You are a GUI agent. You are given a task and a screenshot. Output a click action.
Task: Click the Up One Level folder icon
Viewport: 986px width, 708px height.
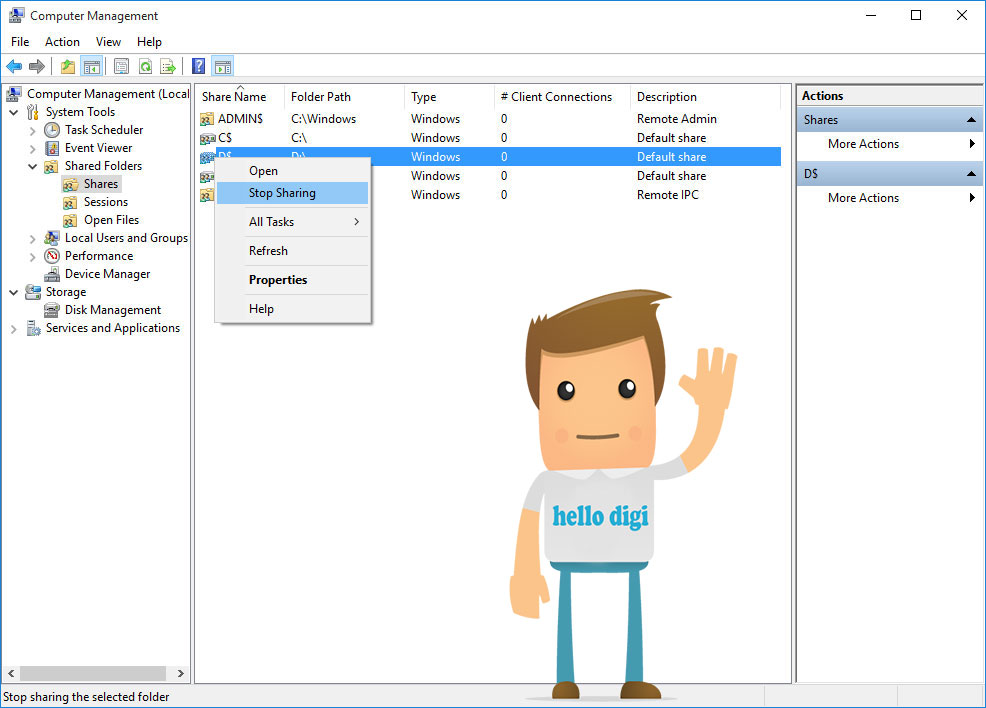point(68,66)
